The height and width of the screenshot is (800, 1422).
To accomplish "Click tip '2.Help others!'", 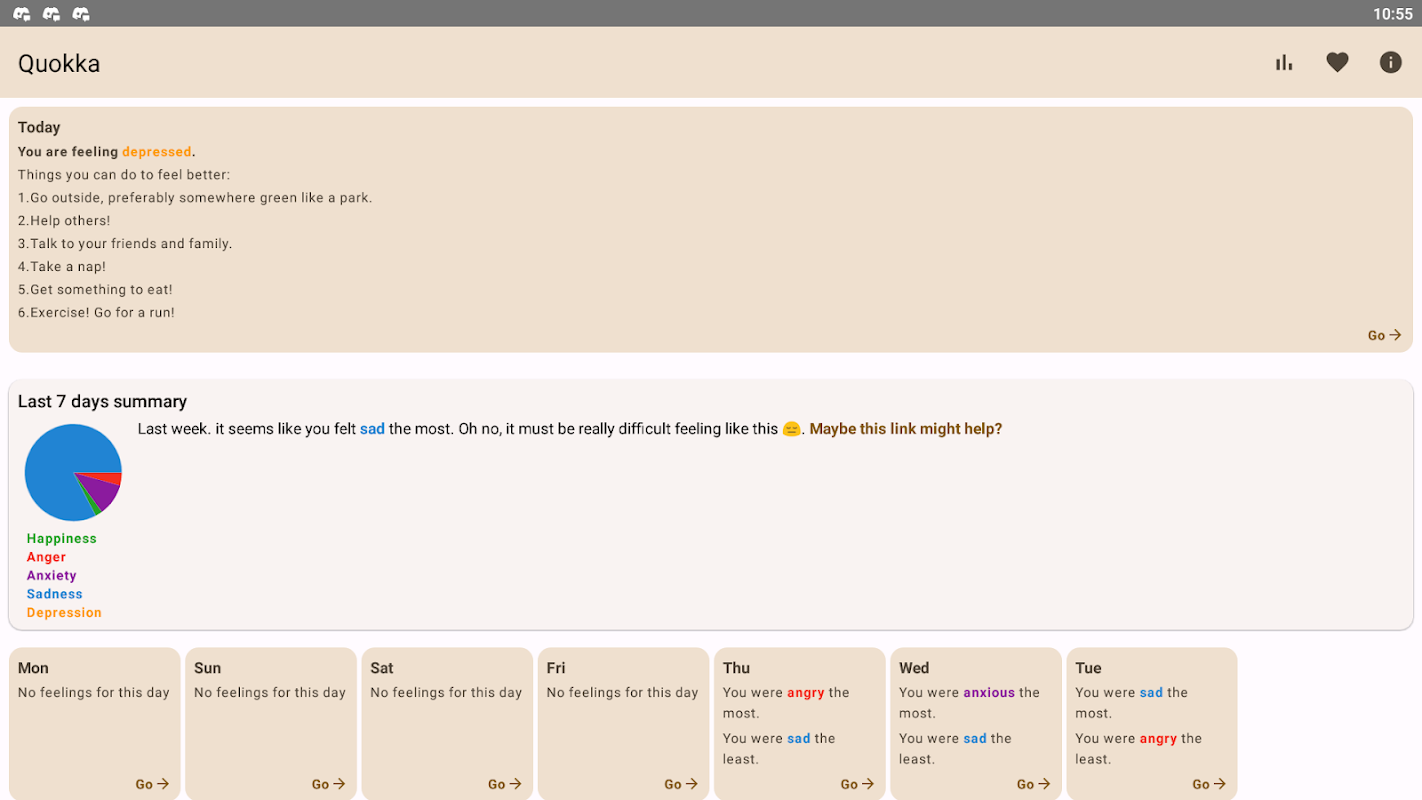I will click(x=64, y=221).
